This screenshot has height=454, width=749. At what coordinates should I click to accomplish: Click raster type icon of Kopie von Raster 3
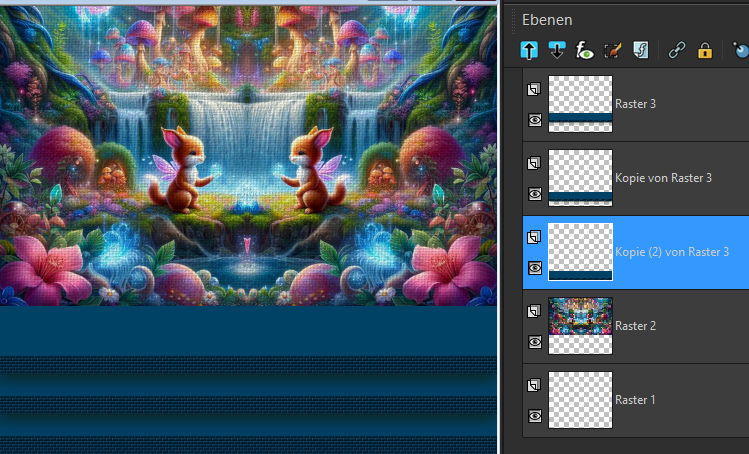click(x=534, y=163)
